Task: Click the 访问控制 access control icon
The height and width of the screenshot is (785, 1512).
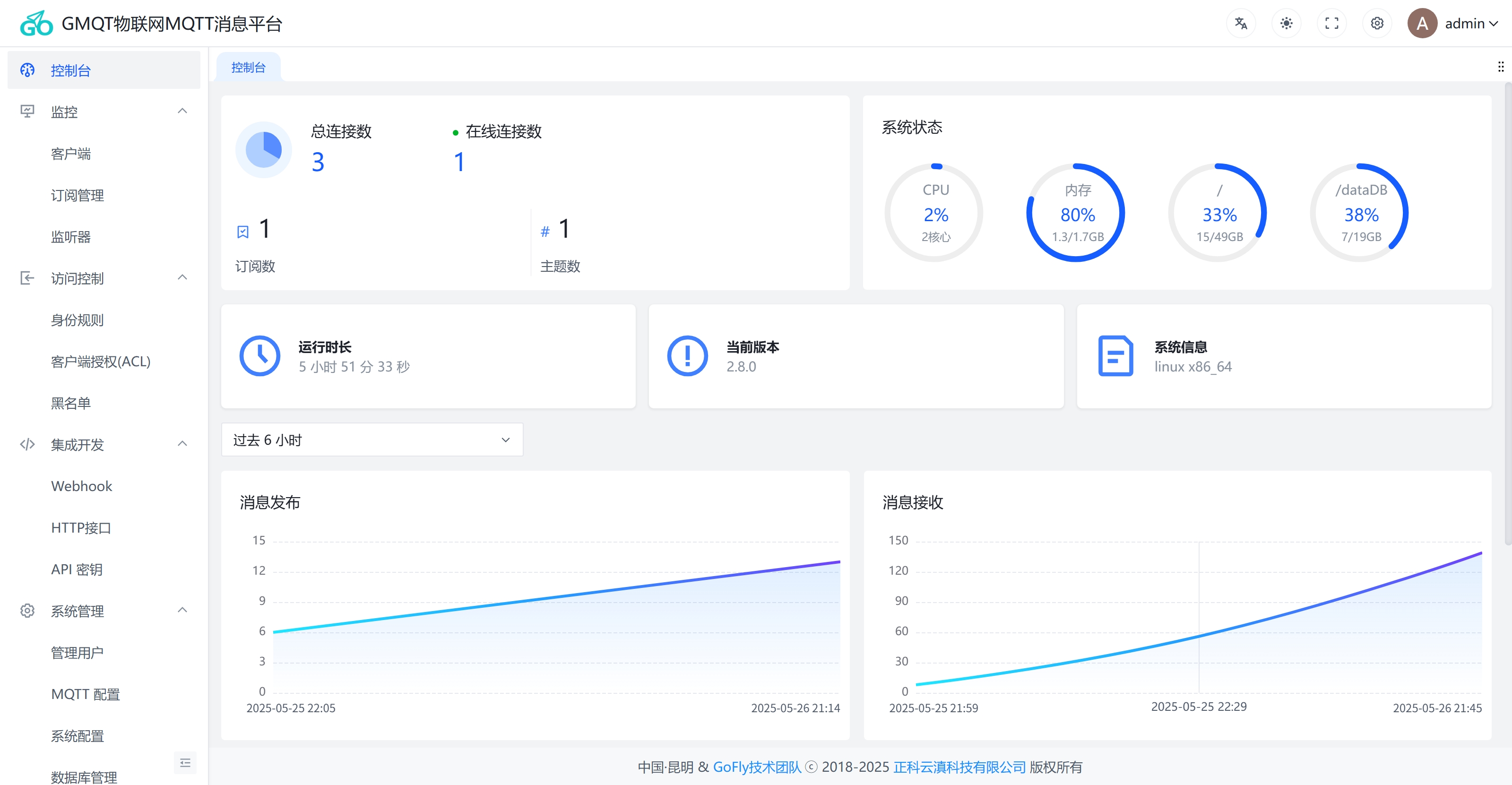Action: pos(27,278)
